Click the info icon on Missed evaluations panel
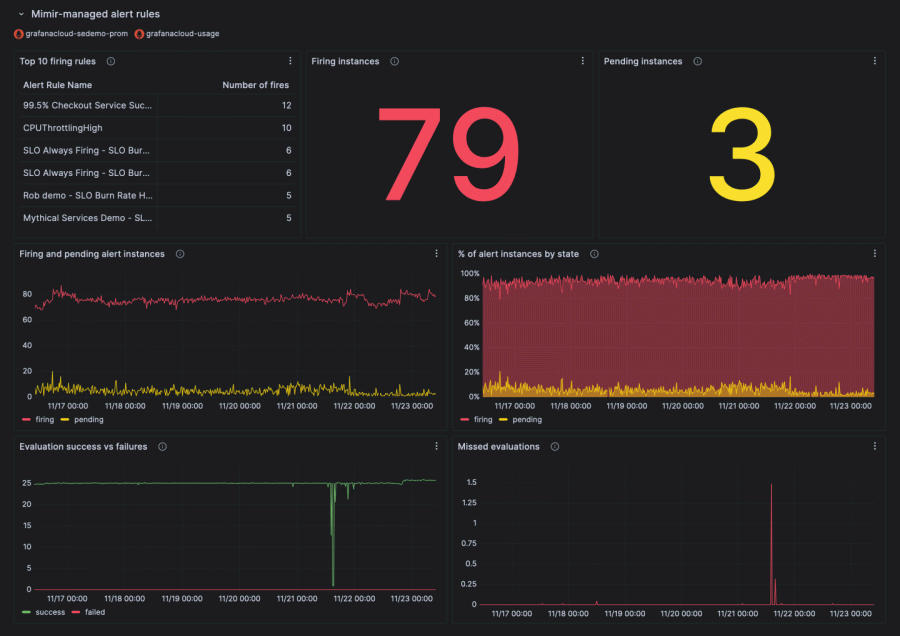The image size is (900, 636). pos(556,447)
